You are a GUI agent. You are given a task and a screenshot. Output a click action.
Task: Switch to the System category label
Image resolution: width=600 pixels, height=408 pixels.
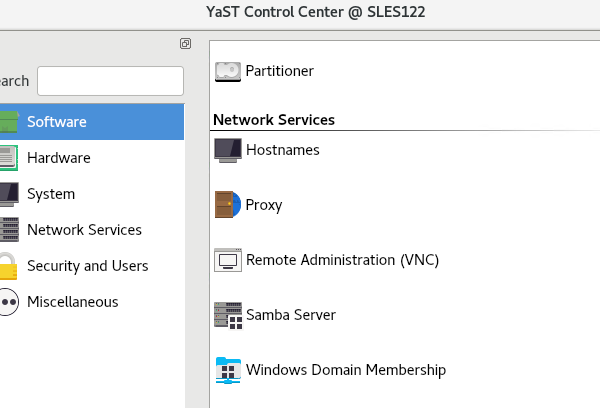[51, 194]
